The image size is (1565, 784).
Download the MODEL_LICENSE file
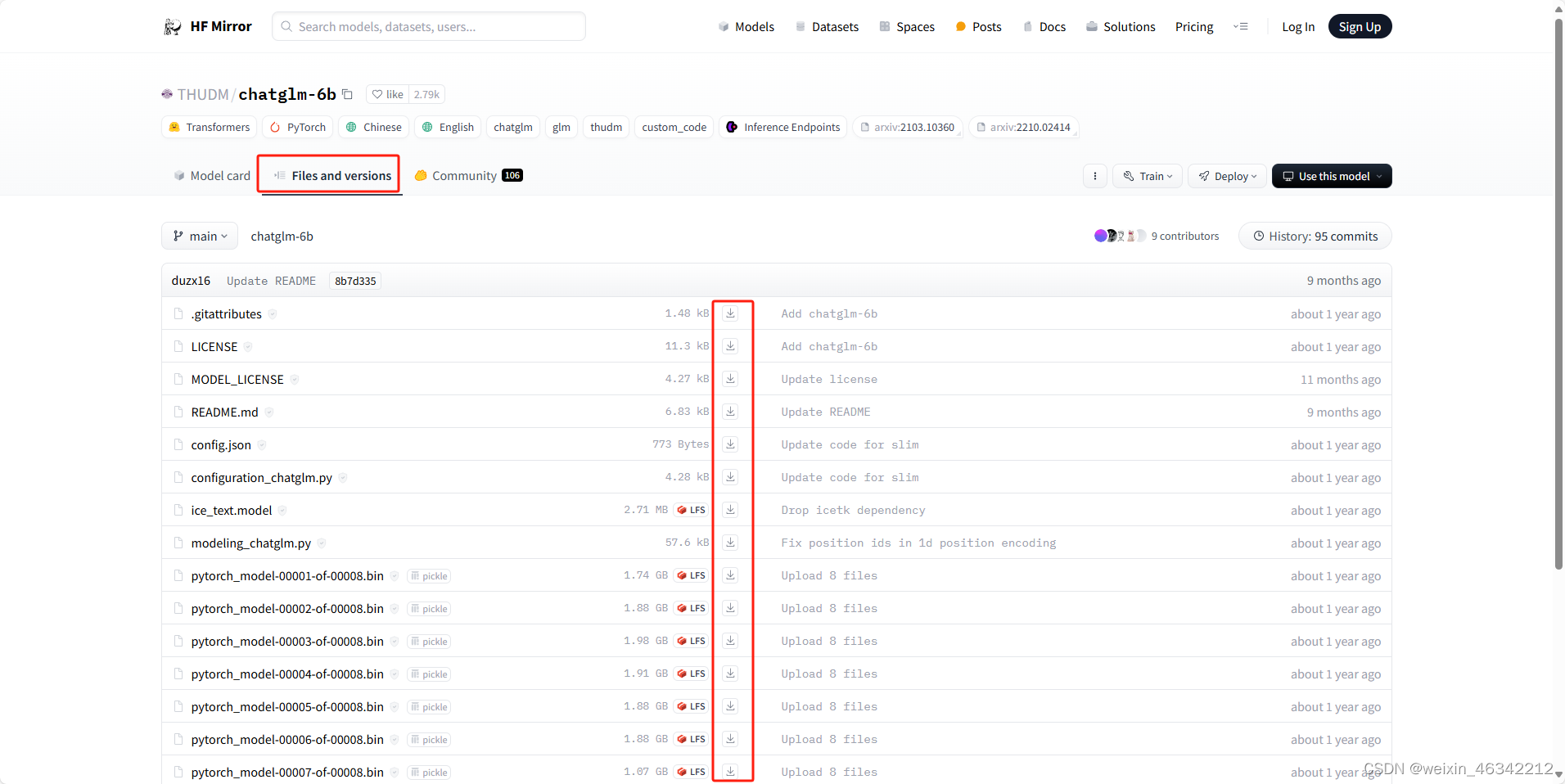[x=730, y=379]
